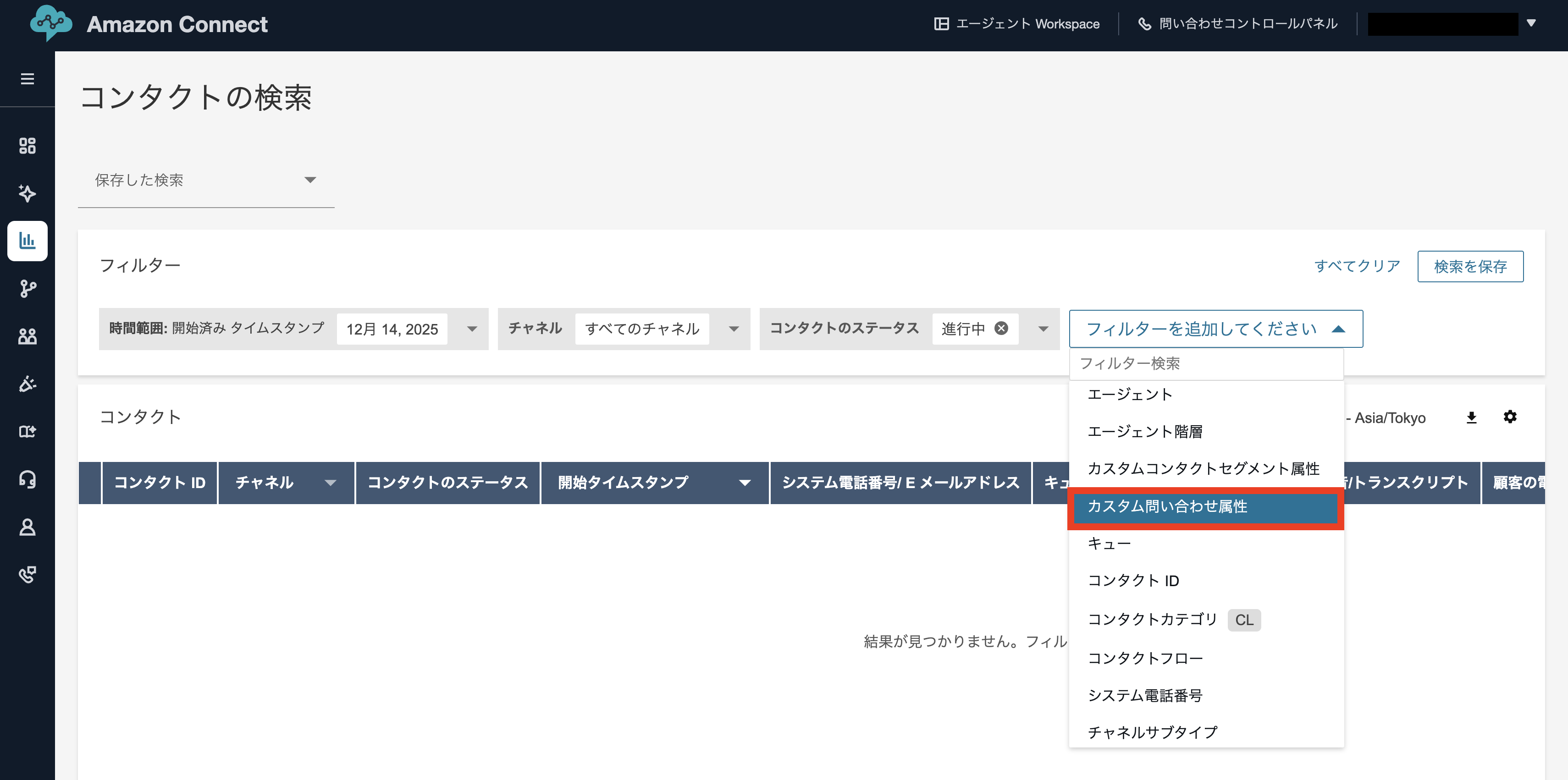
Task: Open the チャネル filter dropdown arrow
Action: 734,329
